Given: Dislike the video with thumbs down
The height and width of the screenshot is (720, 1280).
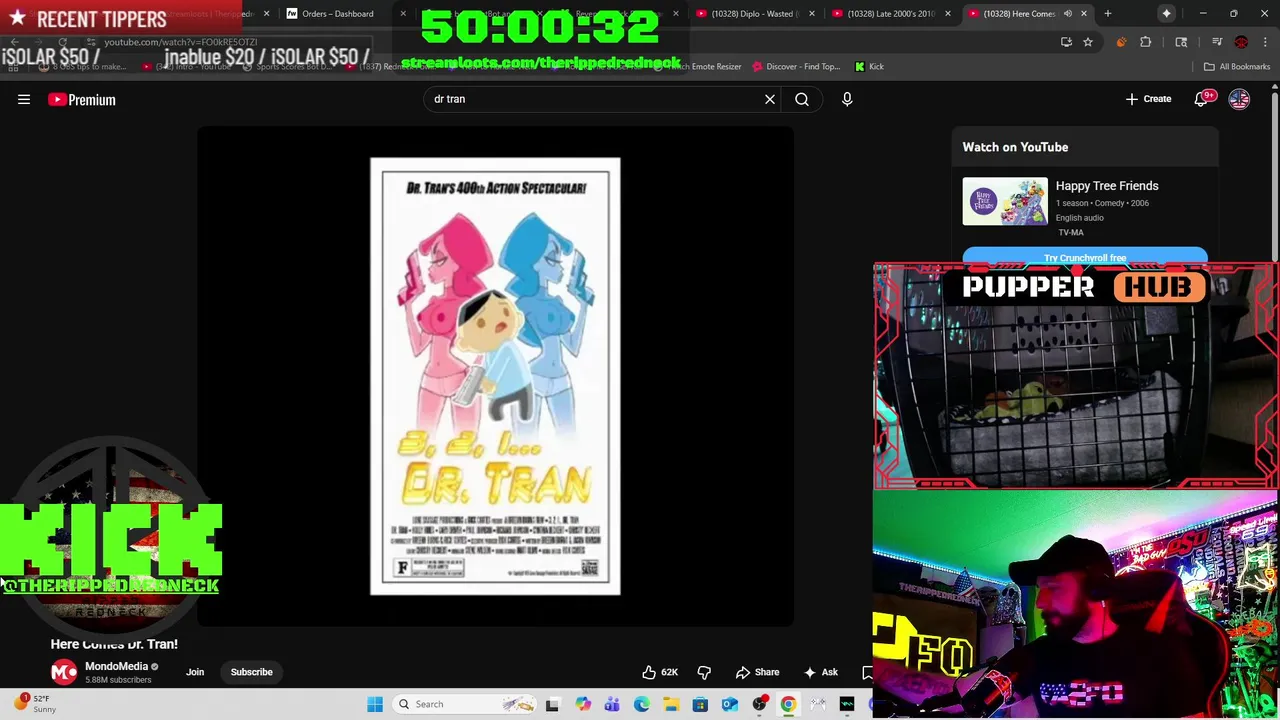Looking at the screenshot, I should pos(704,672).
